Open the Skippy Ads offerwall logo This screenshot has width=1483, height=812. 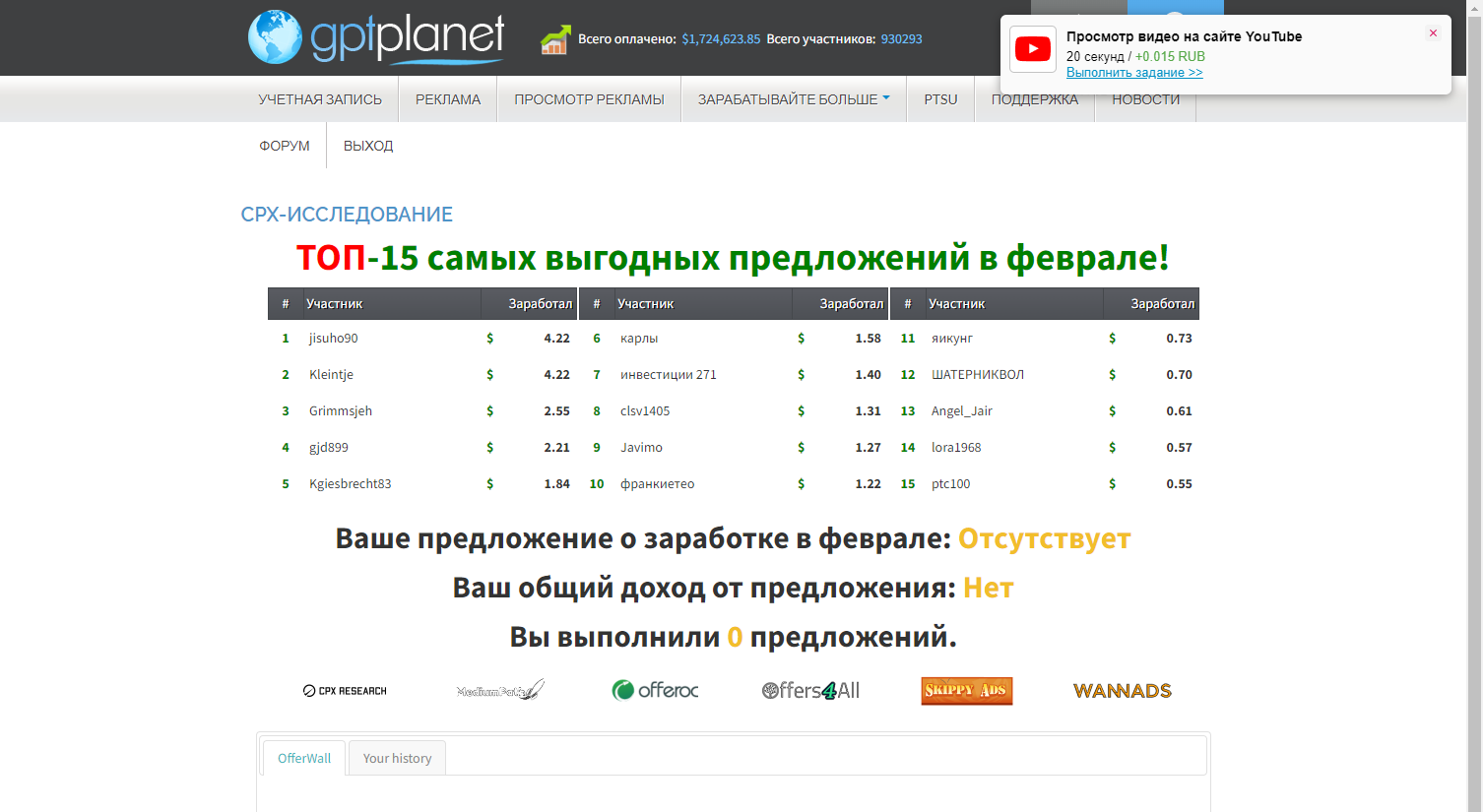pyautogui.click(x=967, y=691)
